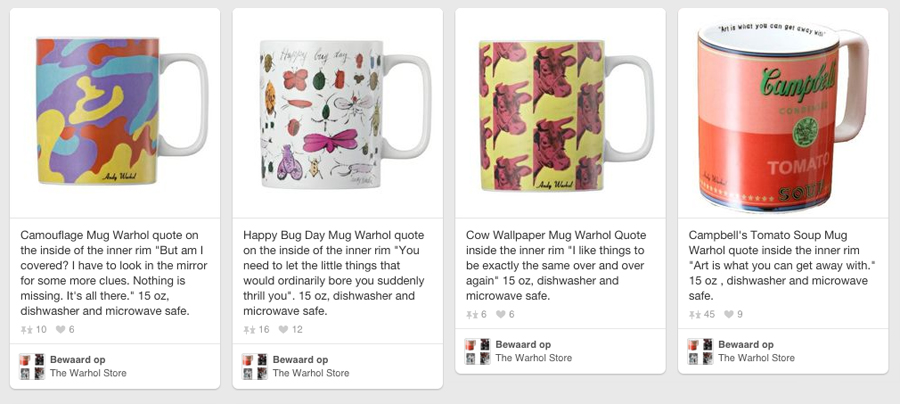Open The Warhol Store link under Cow Wallpaper Mug
The image size is (900, 404).
[x=534, y=358]
